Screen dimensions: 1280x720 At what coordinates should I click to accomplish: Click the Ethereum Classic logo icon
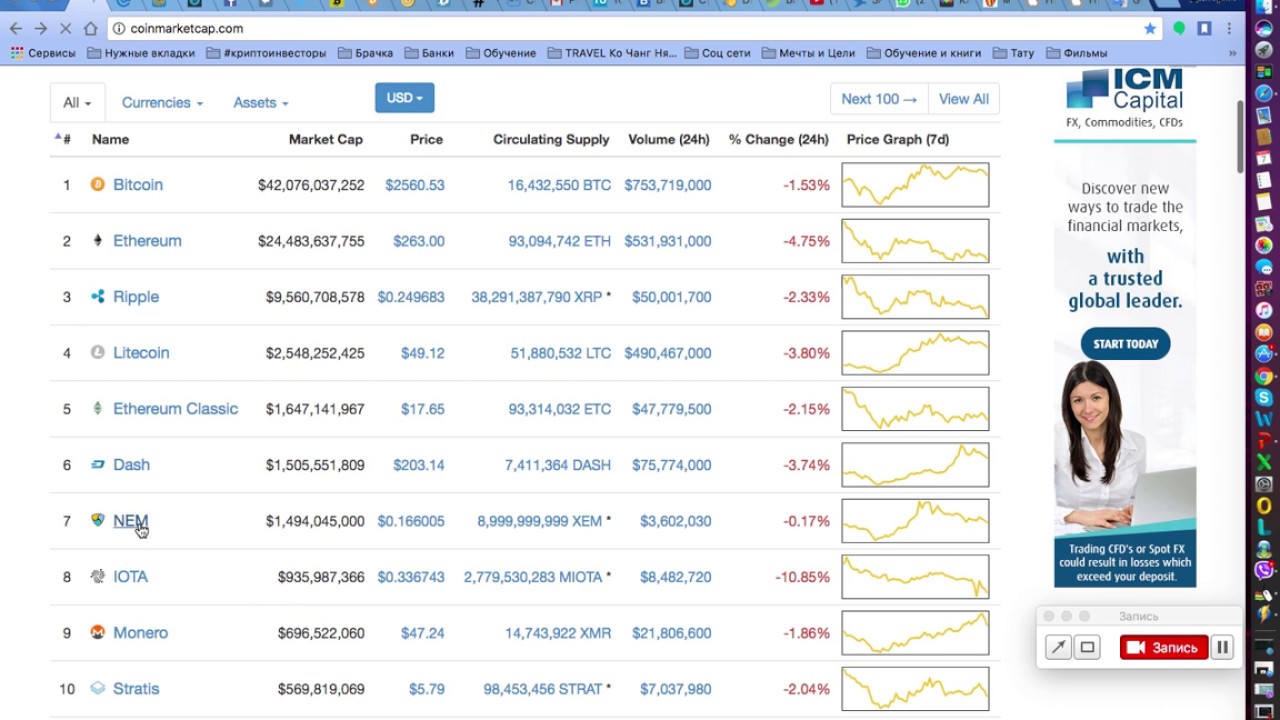point(97,409)
